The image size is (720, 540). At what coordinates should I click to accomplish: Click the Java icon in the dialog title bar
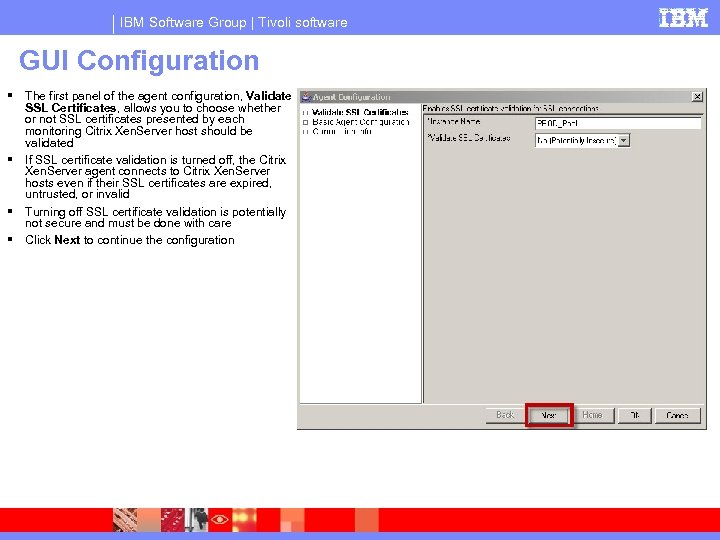point(306,96)
